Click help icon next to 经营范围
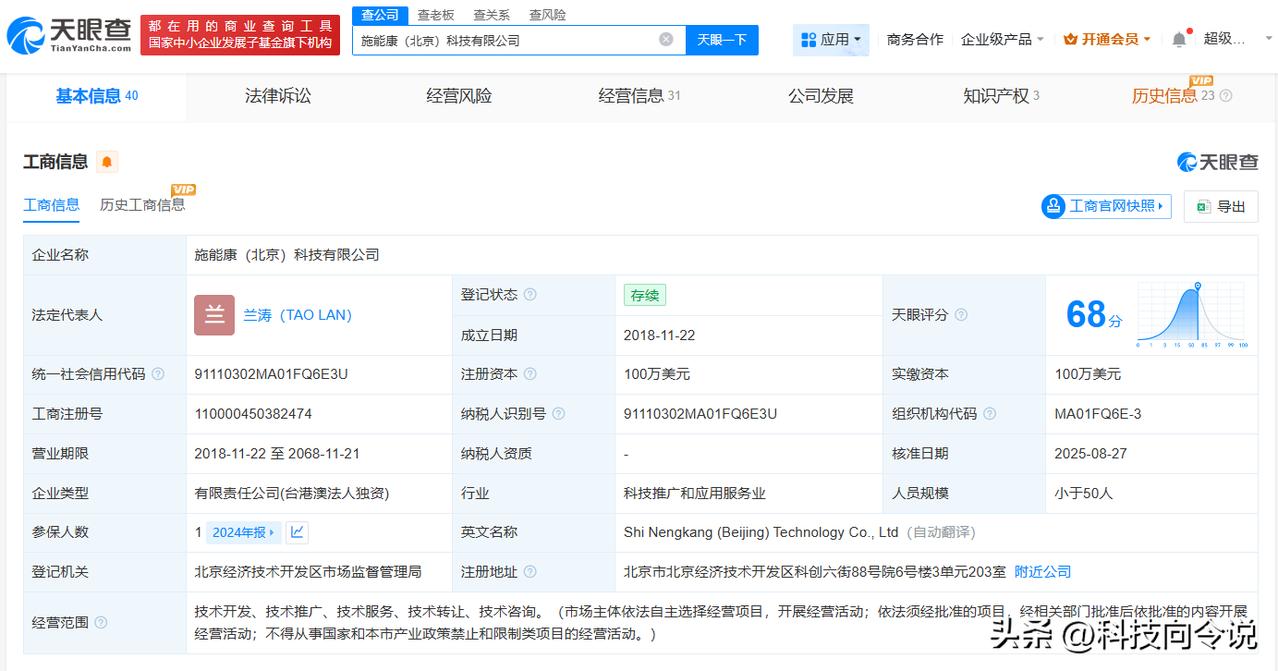This screenshot has height=671, width=1278. point(101,623)
